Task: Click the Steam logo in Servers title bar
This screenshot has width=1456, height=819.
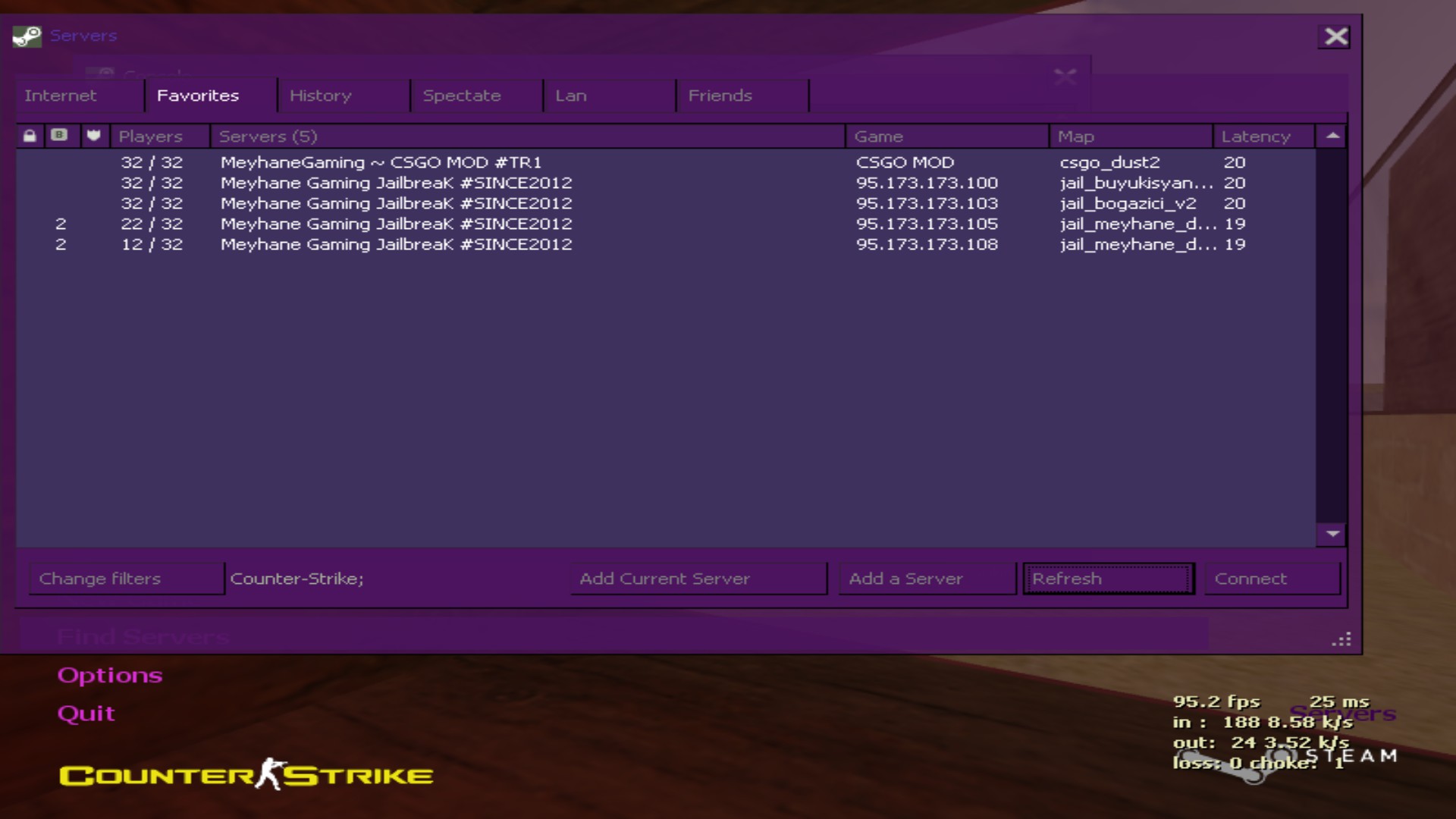Action: click(x=27, y=36)
